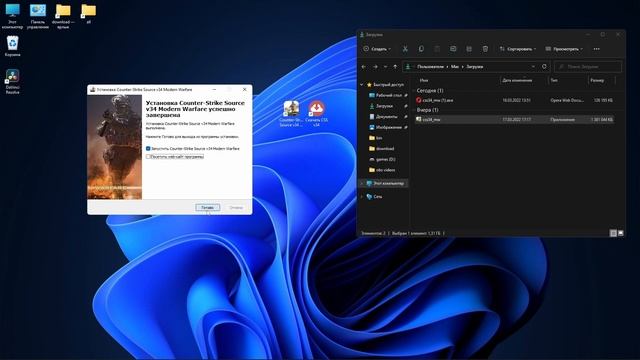Open the three-dots More menu in Explorer

click(596, 49)
